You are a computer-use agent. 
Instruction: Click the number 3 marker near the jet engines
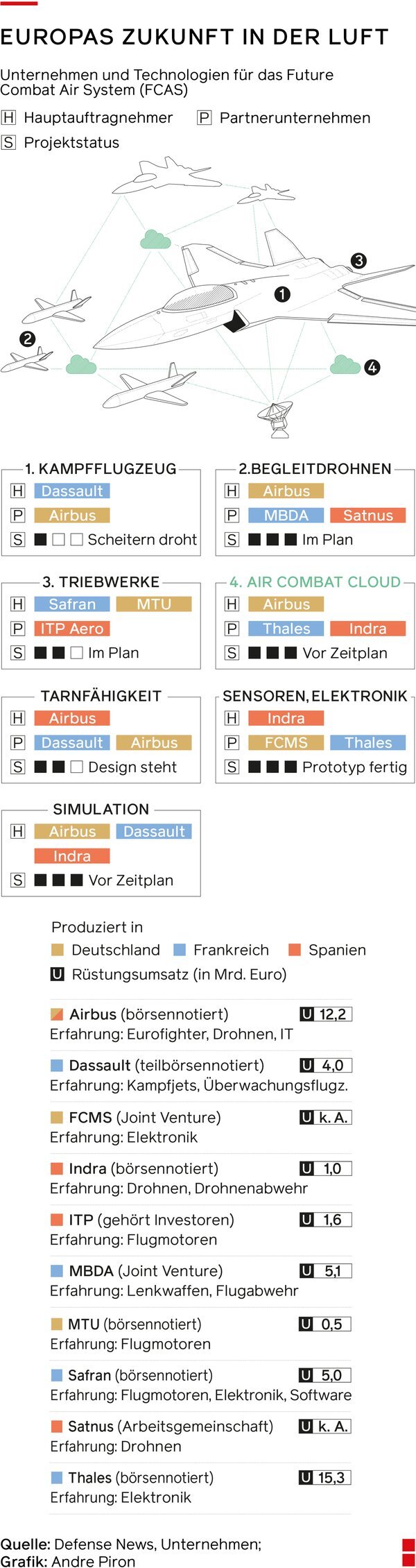pyautogui.click(x=358, y=261)
